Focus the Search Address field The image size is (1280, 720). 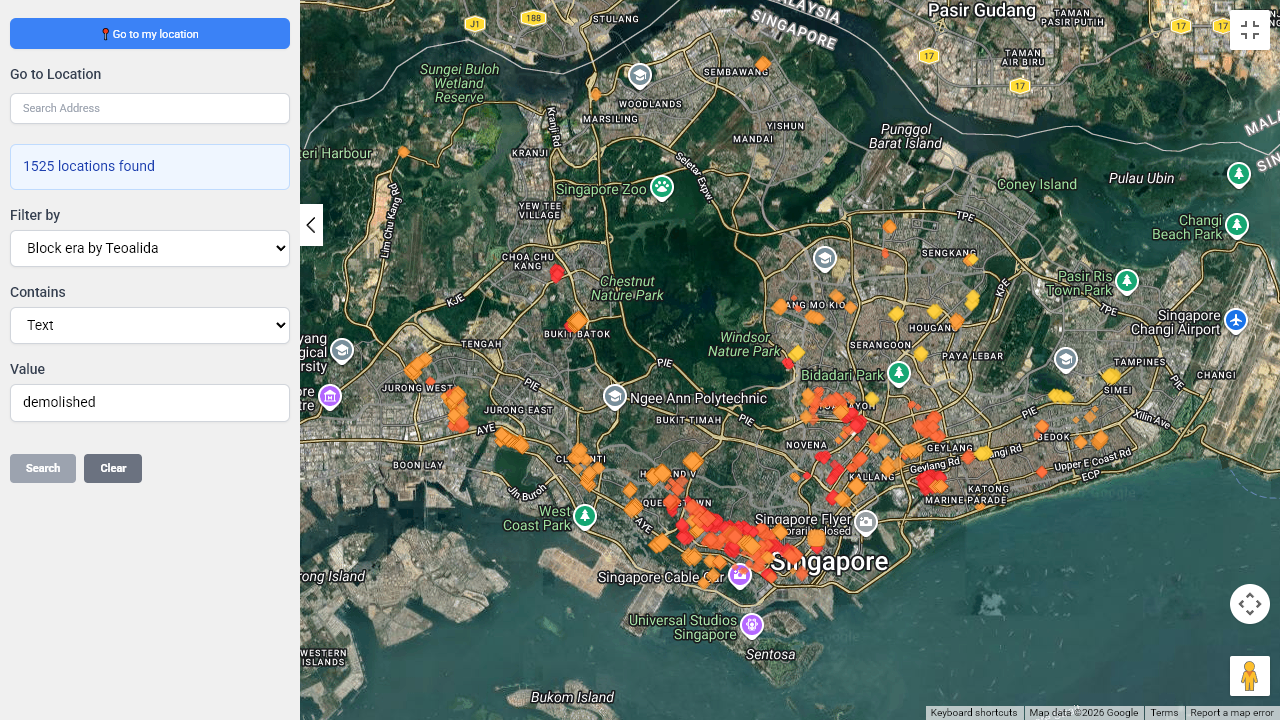coord(150,108)
